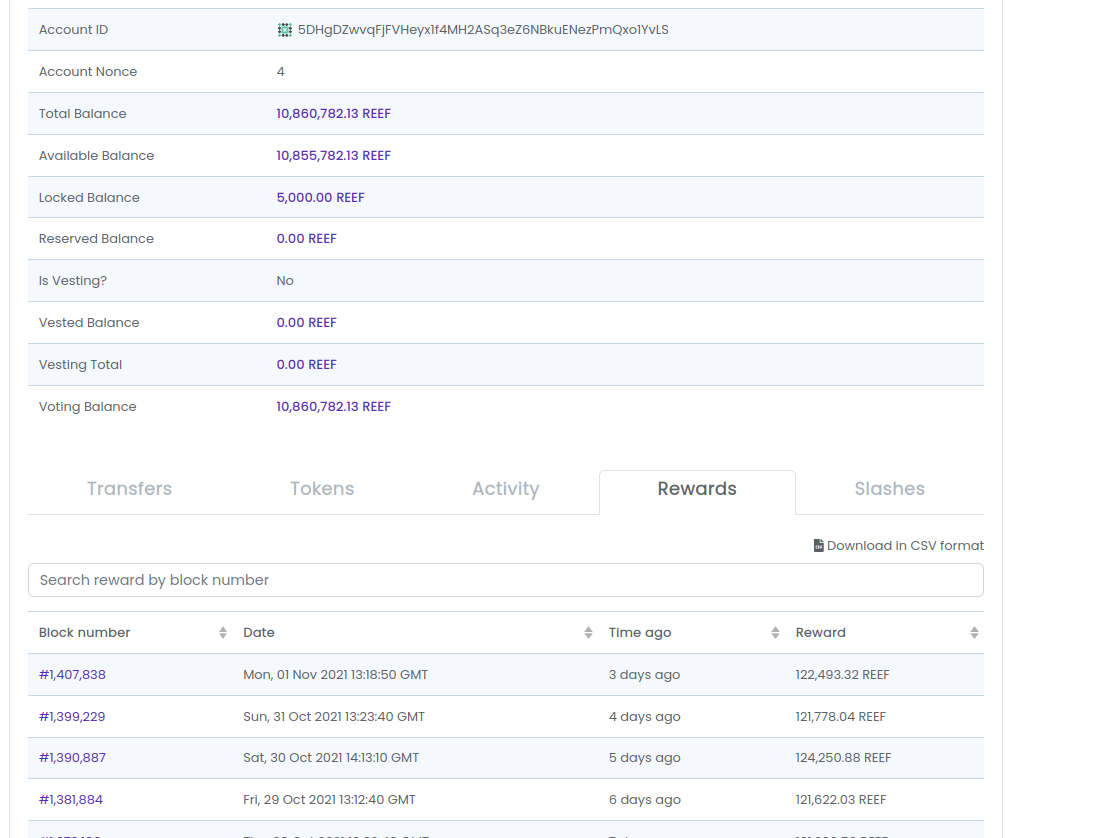
Task: Click the reward search input field
Action: [505, 580]
